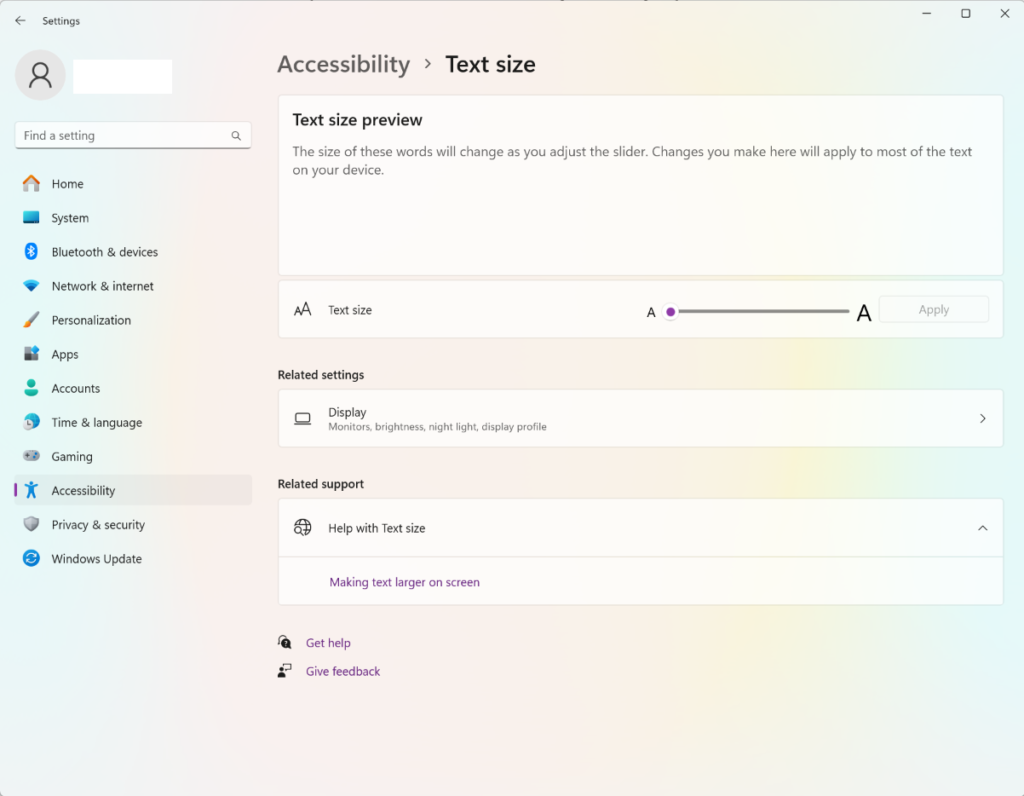This screenshot has height=796, width=1024.
Task: Open Making text larger on screen link
Action: tap(404, 582)
